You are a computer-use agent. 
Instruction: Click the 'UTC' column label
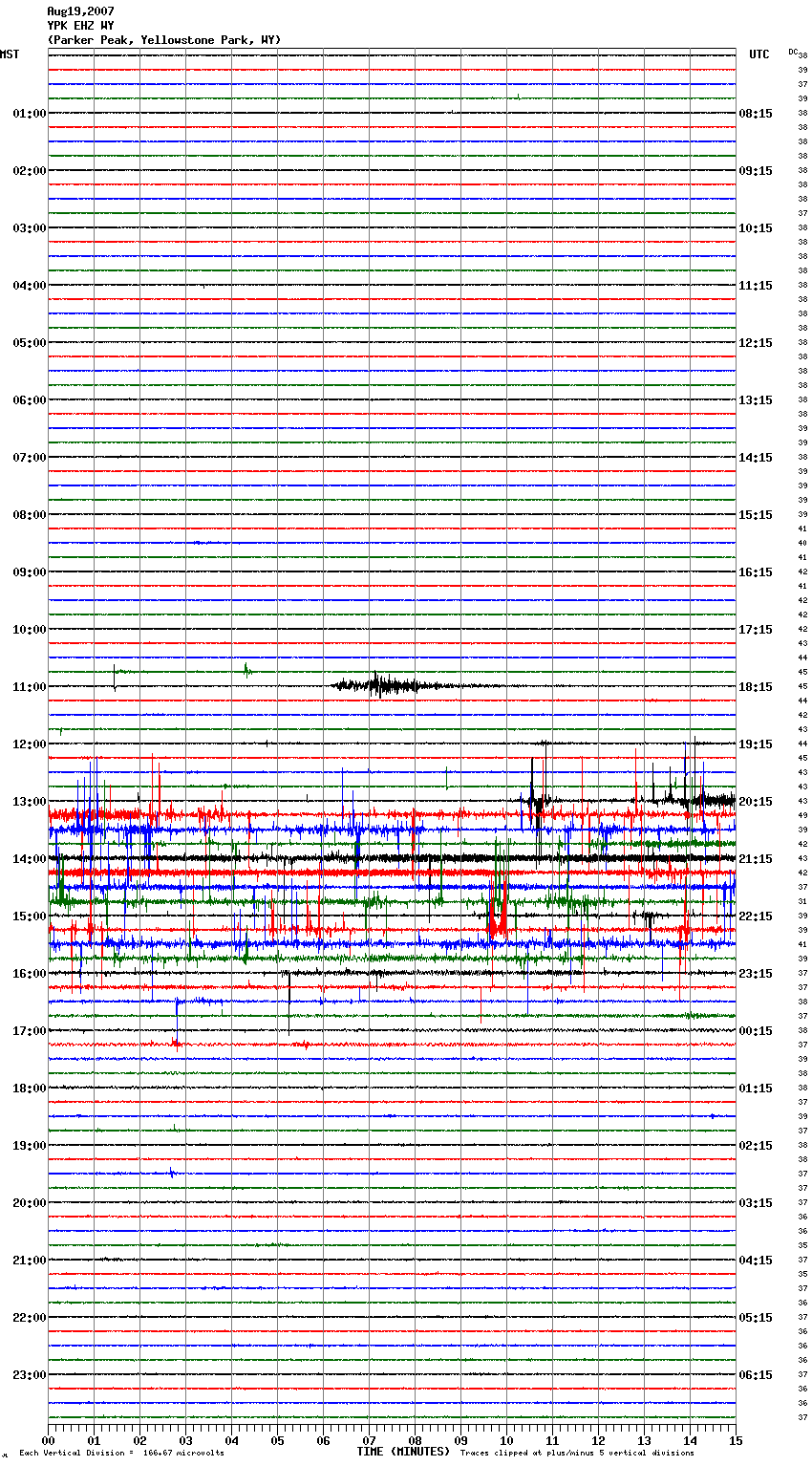click(x=759, y=54)
